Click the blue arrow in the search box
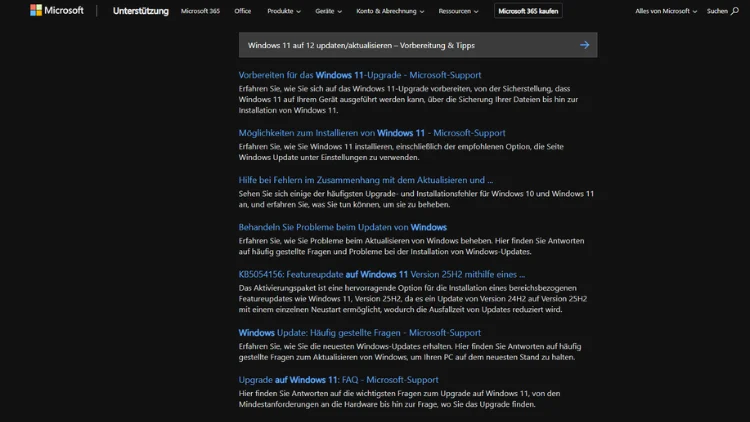The image size is (750, 422). pos(585,45)
